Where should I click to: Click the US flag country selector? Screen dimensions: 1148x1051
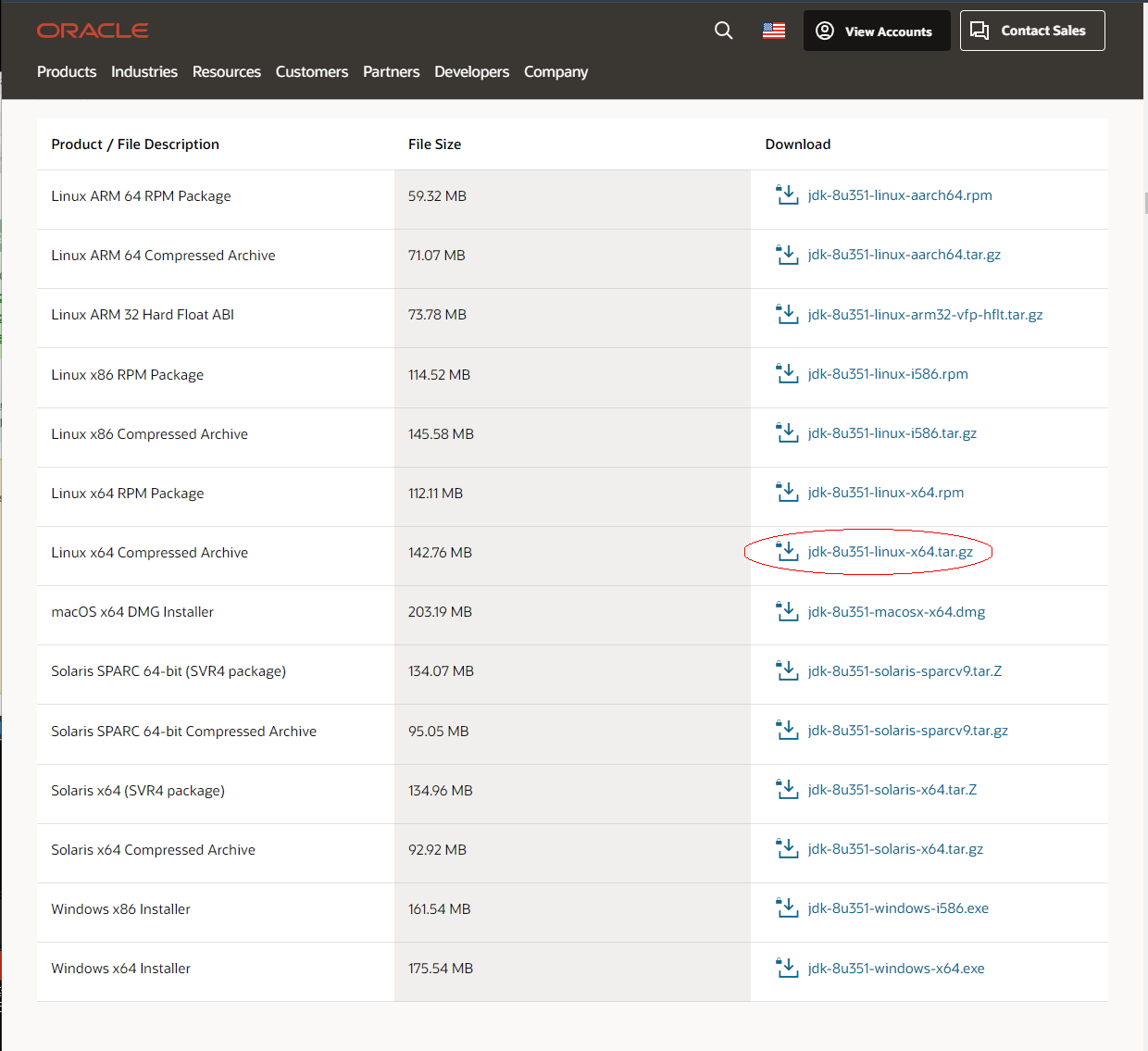774,31
